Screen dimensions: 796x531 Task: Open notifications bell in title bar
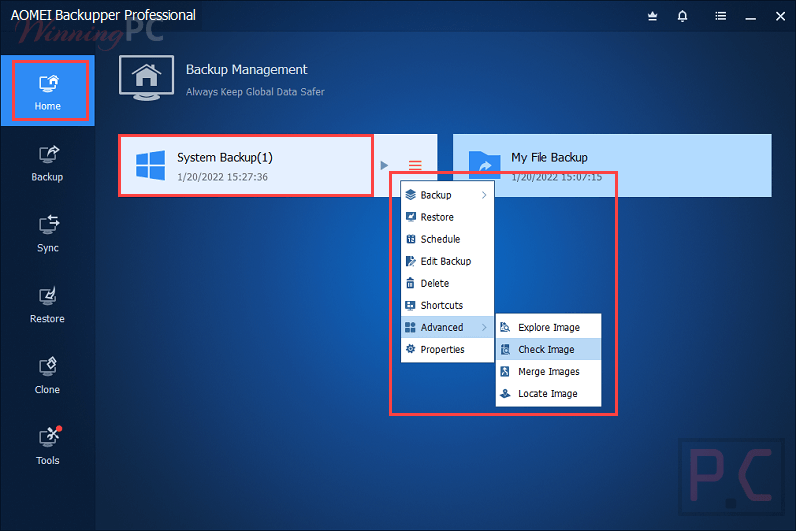(x=682, y=16)
